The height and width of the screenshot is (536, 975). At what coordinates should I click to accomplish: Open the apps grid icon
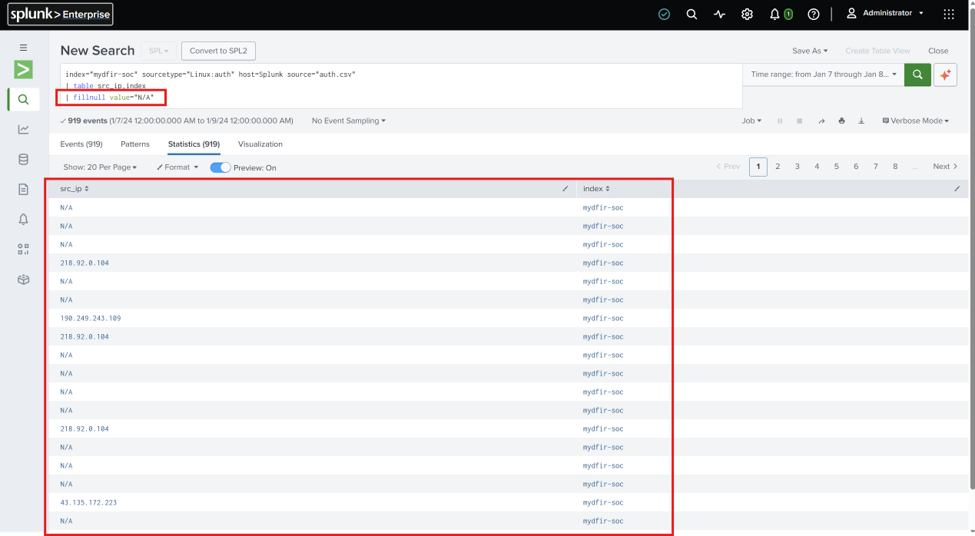(x=948, y=14)
